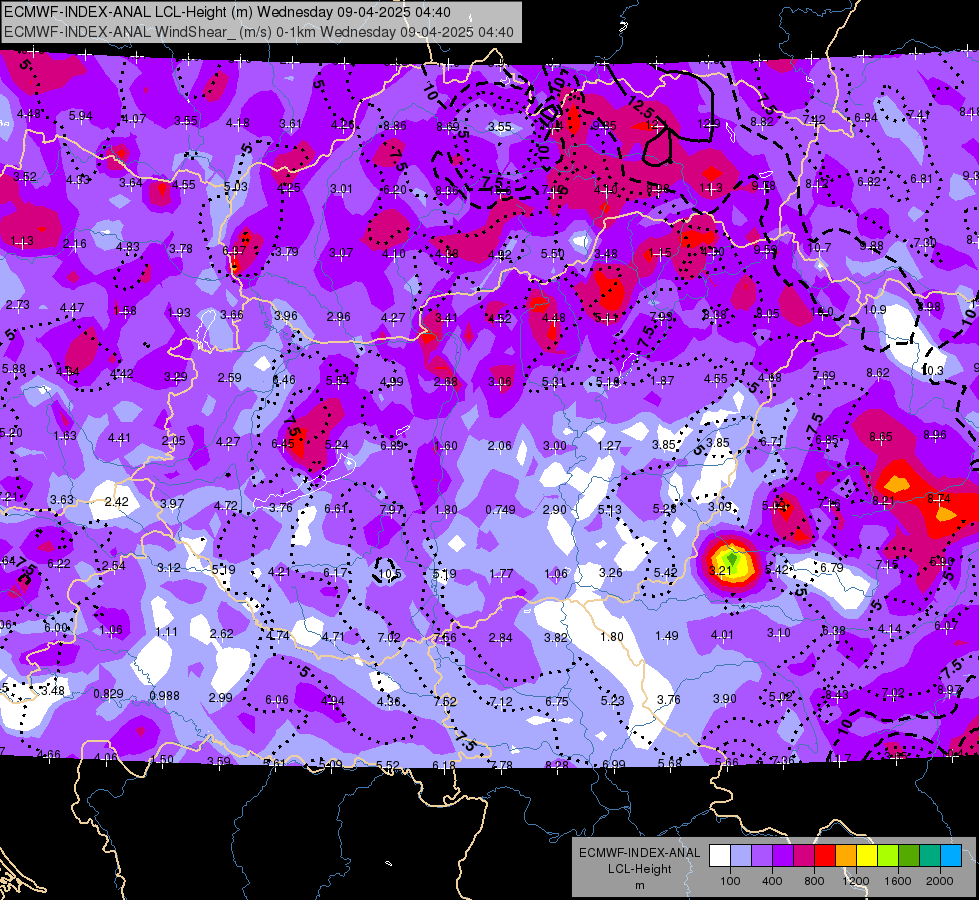
Task: Click the map value "6.84"
Action: (x=866, y=117)
